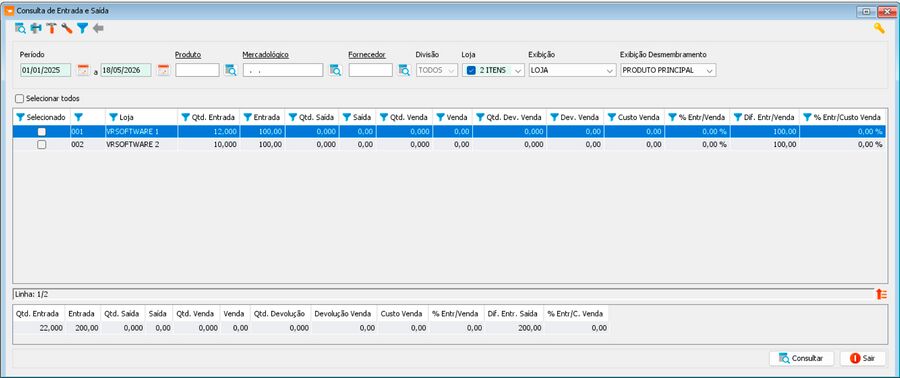Click the wrench toolbar icon
900x378 pixels.
point(67,28)
